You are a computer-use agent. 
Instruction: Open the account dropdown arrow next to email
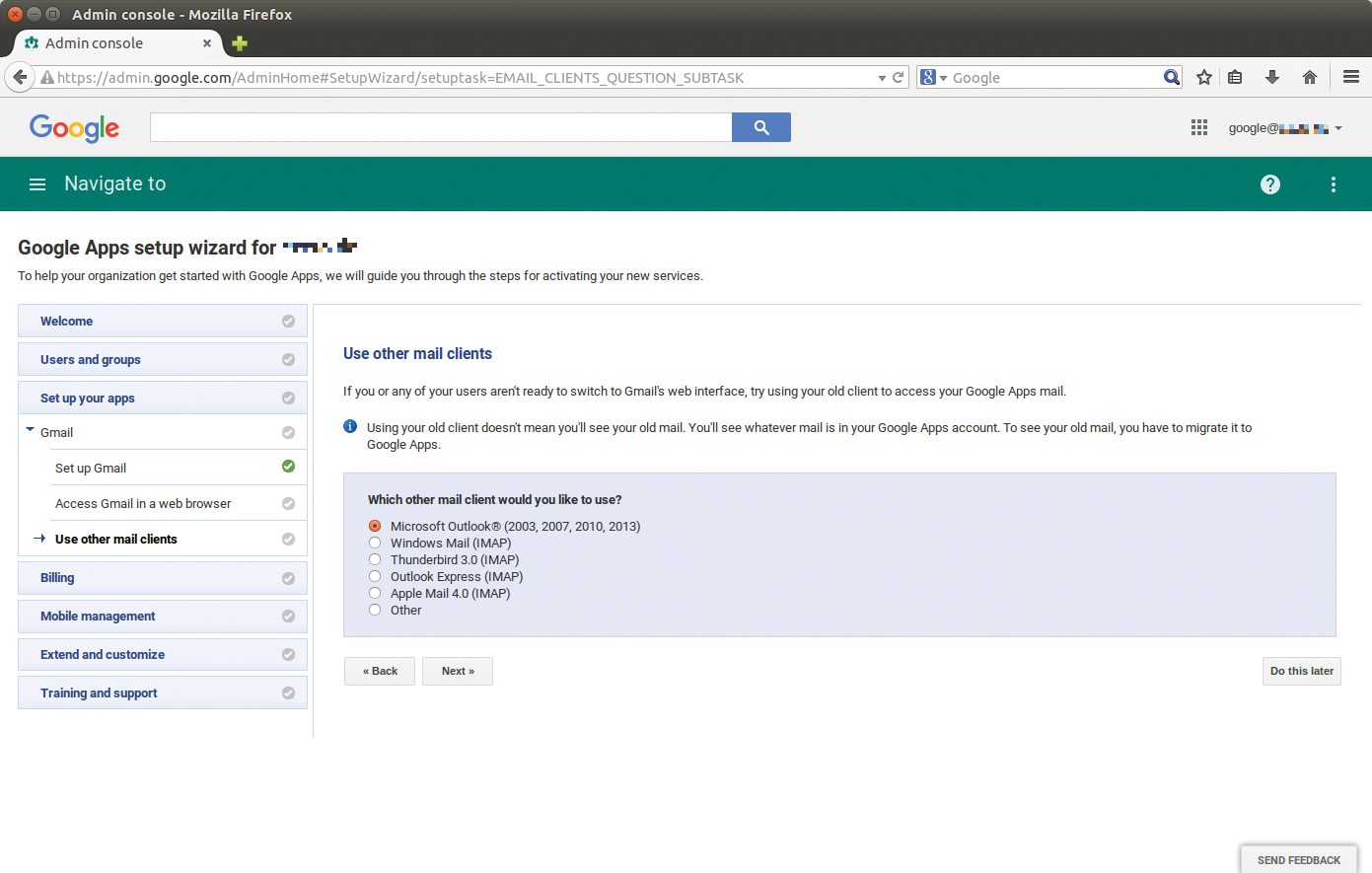(1338, 128)
